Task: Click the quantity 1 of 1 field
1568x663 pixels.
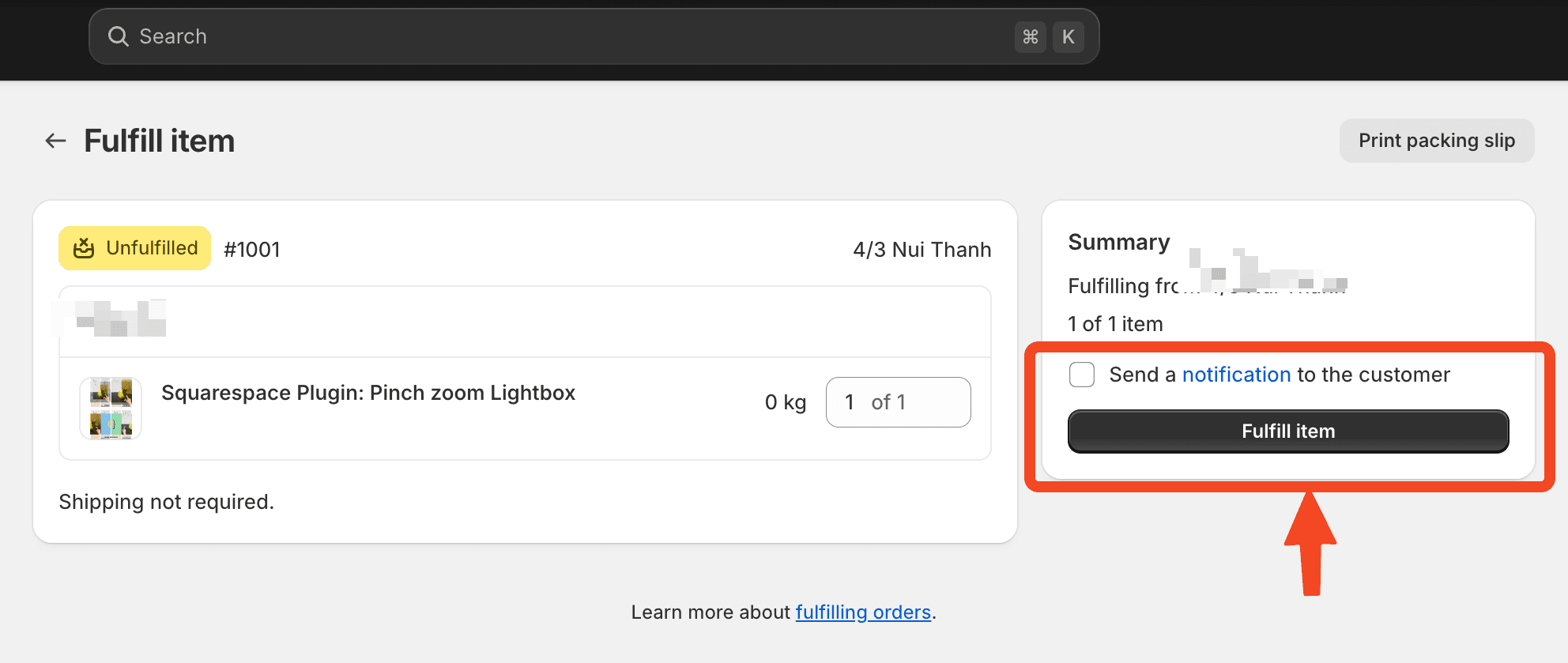Action: (x=898, y=402)
